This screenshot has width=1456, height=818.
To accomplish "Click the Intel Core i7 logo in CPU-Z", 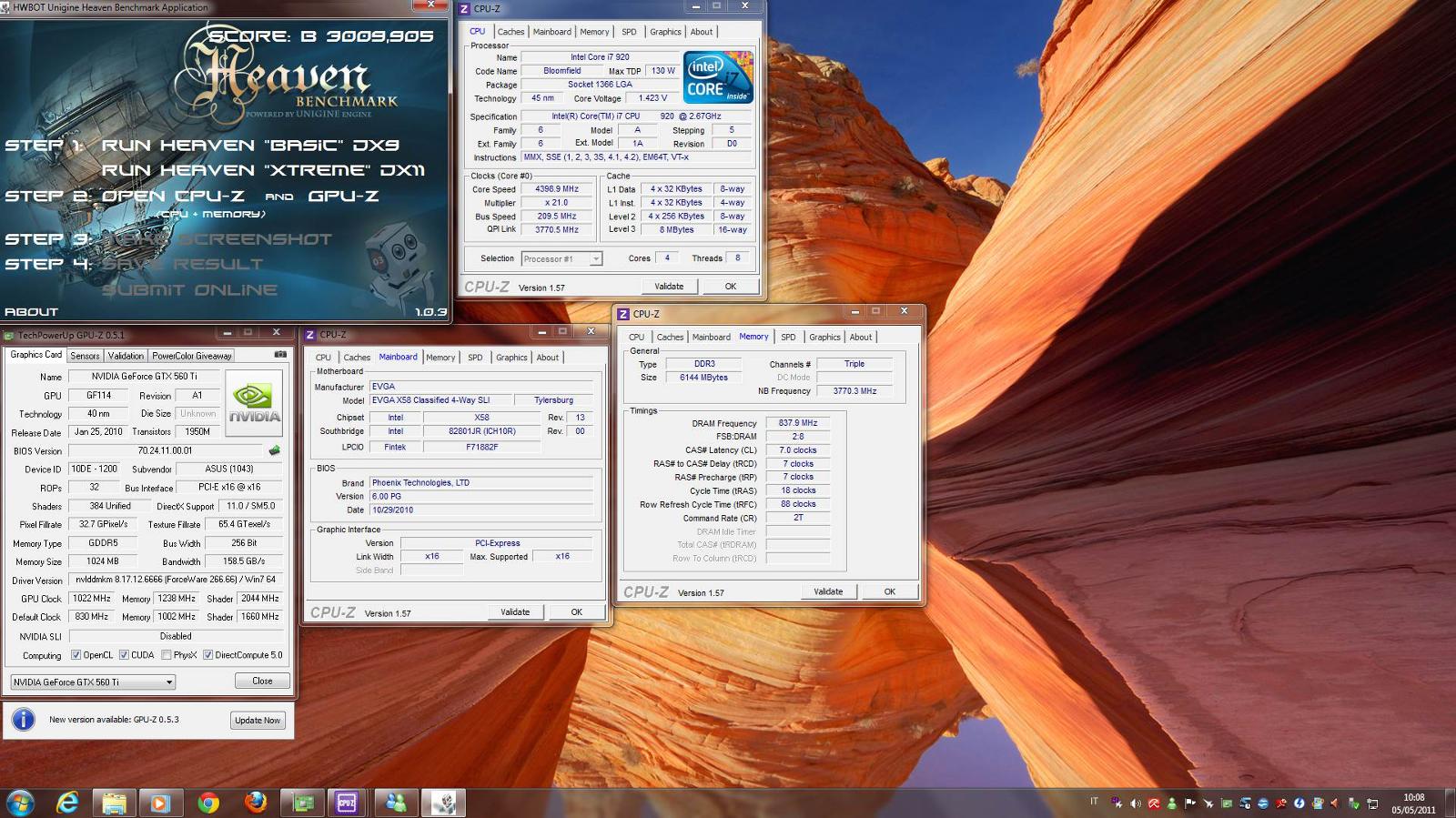I will click(718, 76).
